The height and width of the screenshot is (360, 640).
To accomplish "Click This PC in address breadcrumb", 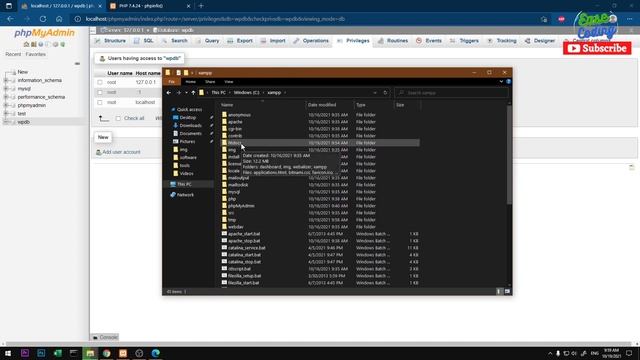I will pyautogui.click(x=218, y=93).
